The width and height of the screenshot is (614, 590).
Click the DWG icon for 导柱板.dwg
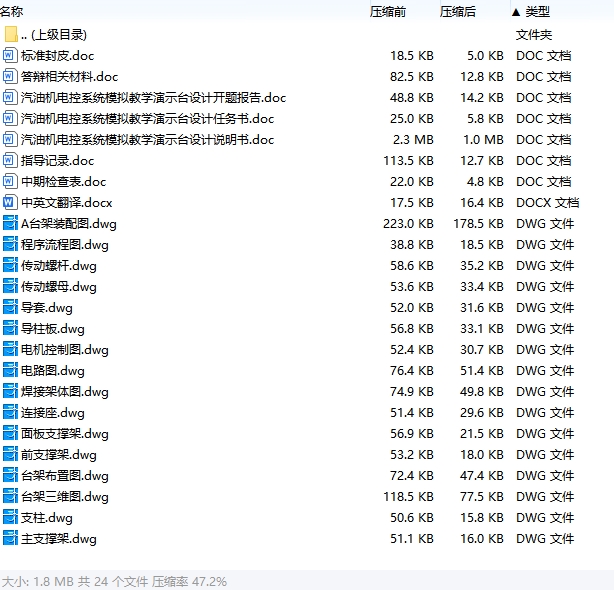tap(10, 328)
